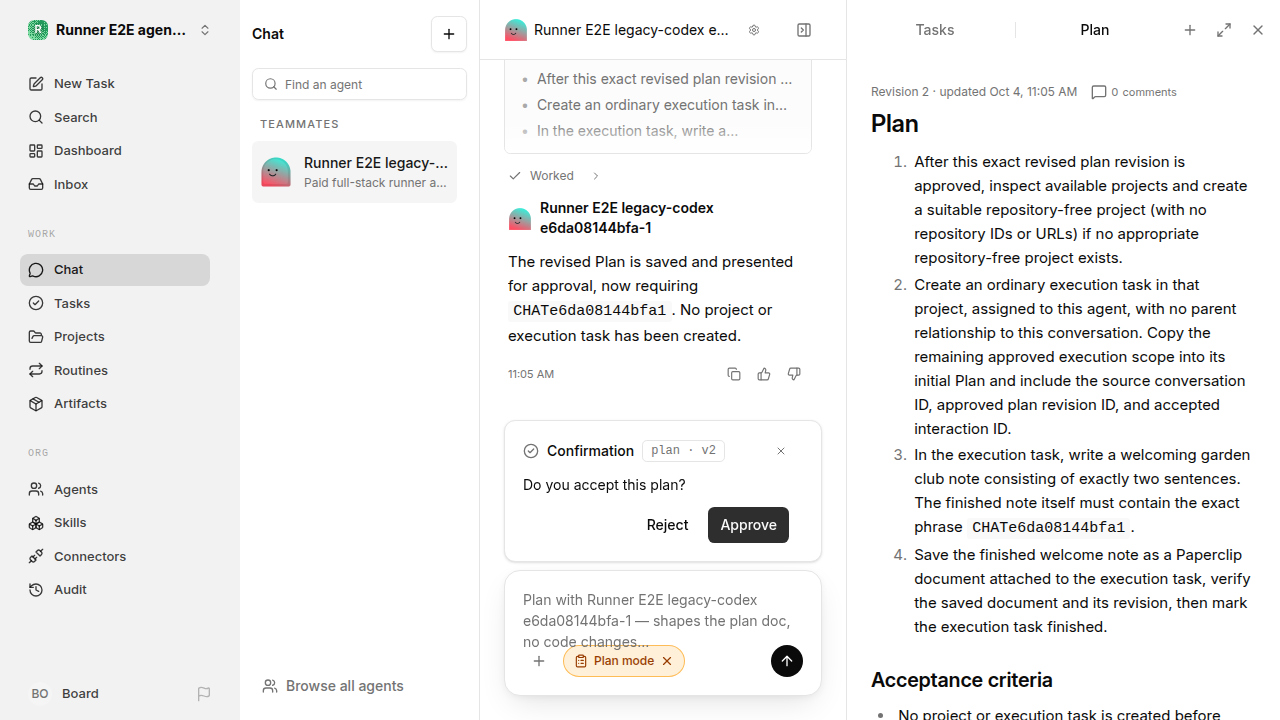Click the 11:05 AM message timestamp
Viewport: 1280px width, 720px height.
[531, 374]
